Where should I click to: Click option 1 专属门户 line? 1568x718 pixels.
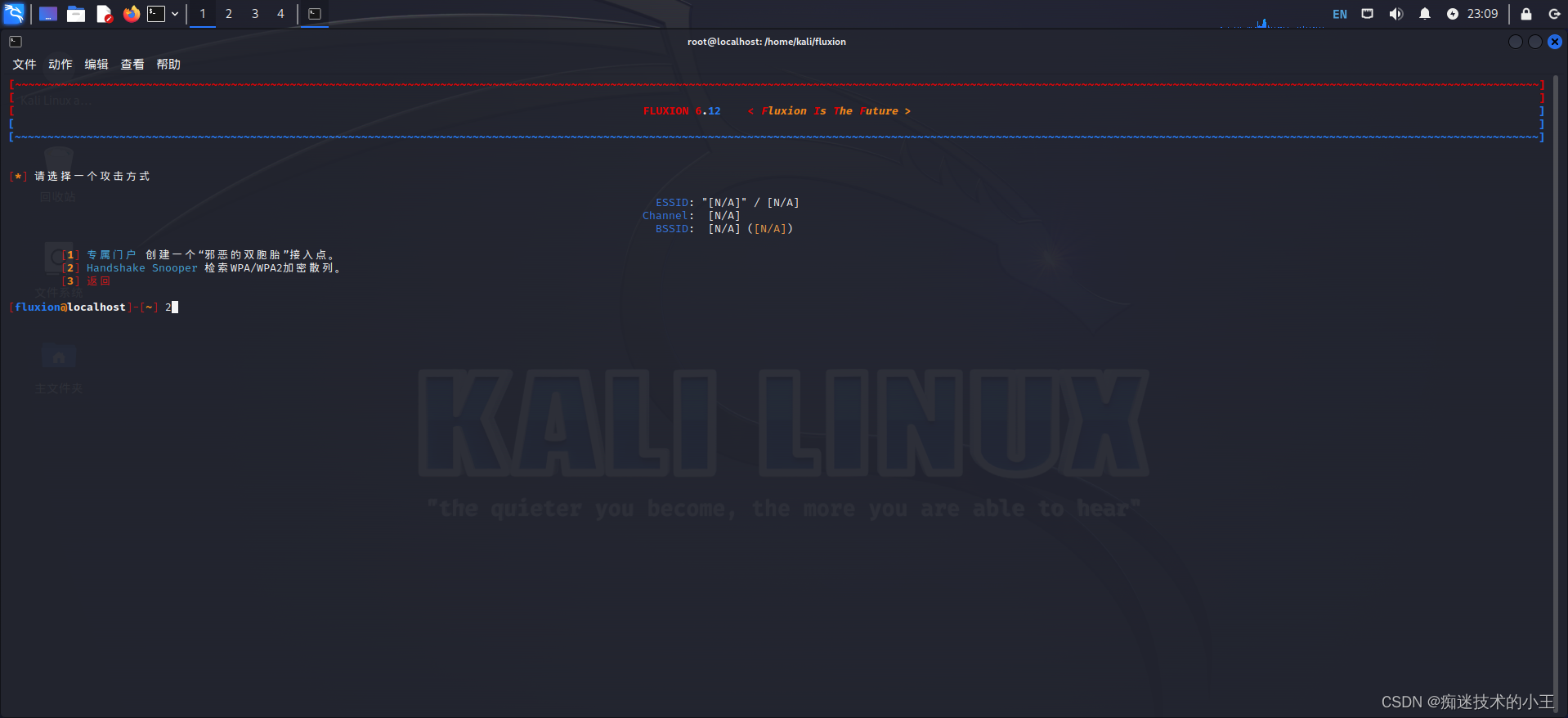[198, 255]
